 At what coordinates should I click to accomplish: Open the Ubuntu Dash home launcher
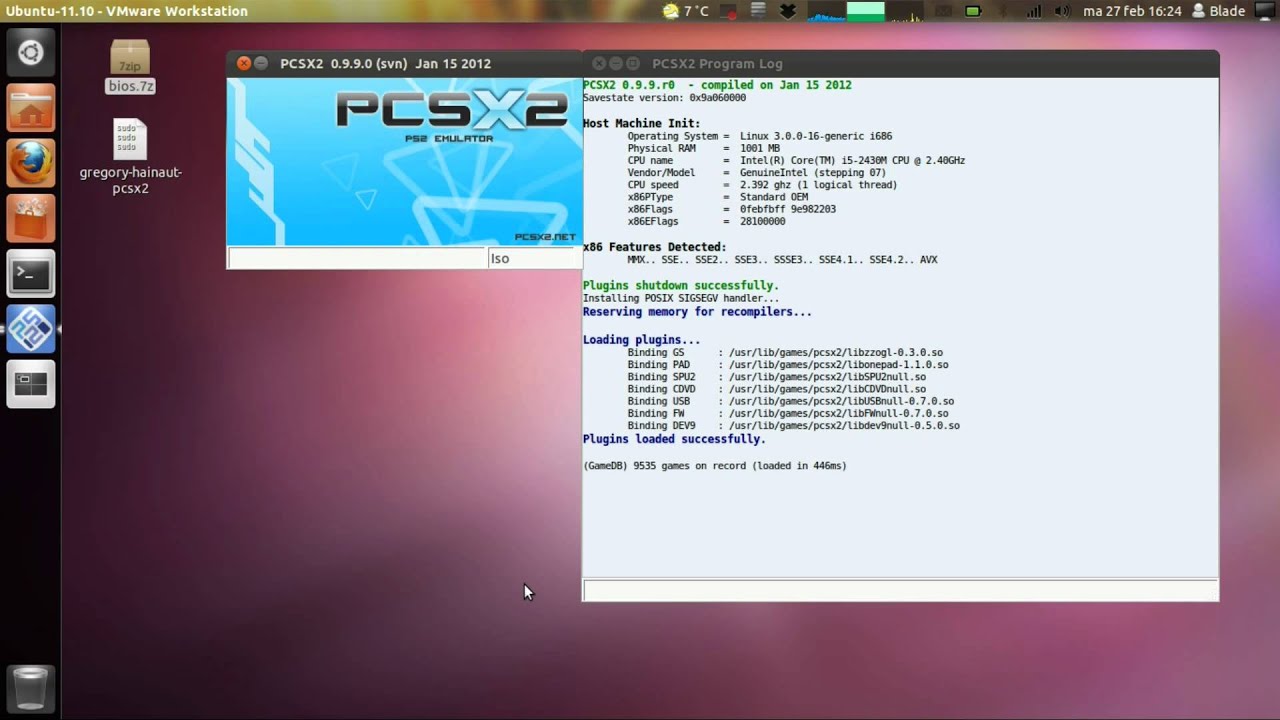(31, 53)
